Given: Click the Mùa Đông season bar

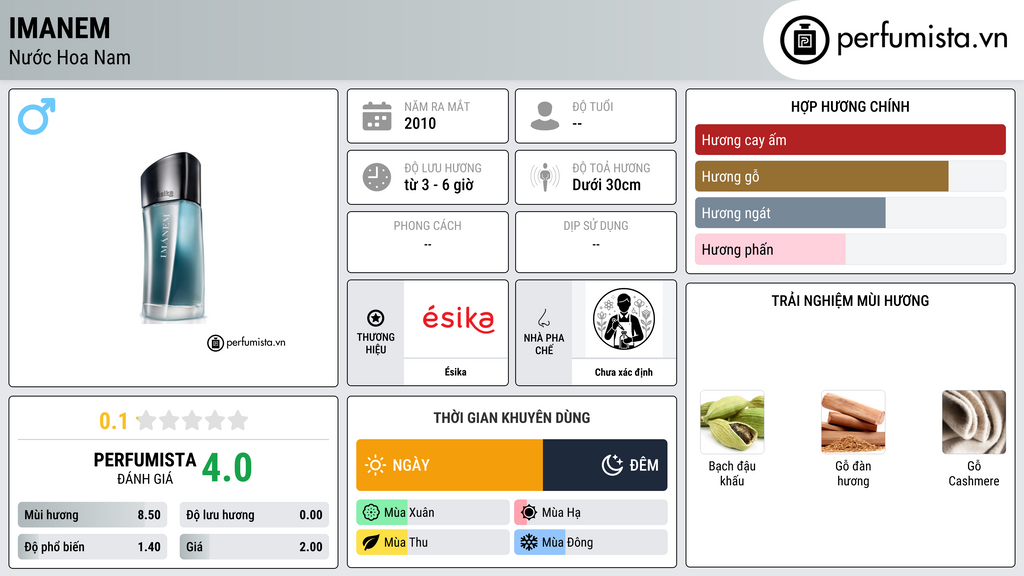Looking at the screenshot, I should pos(591,543).
